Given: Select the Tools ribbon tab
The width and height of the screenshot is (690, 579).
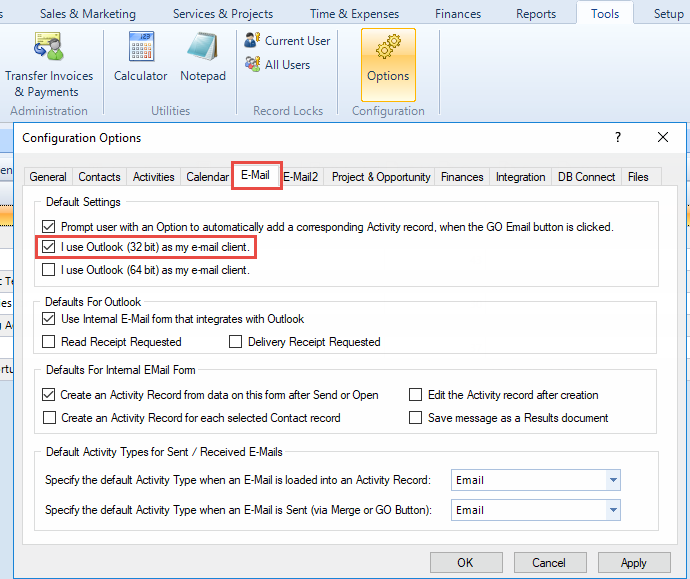Looking at the screenshot, I should point(605,13).
